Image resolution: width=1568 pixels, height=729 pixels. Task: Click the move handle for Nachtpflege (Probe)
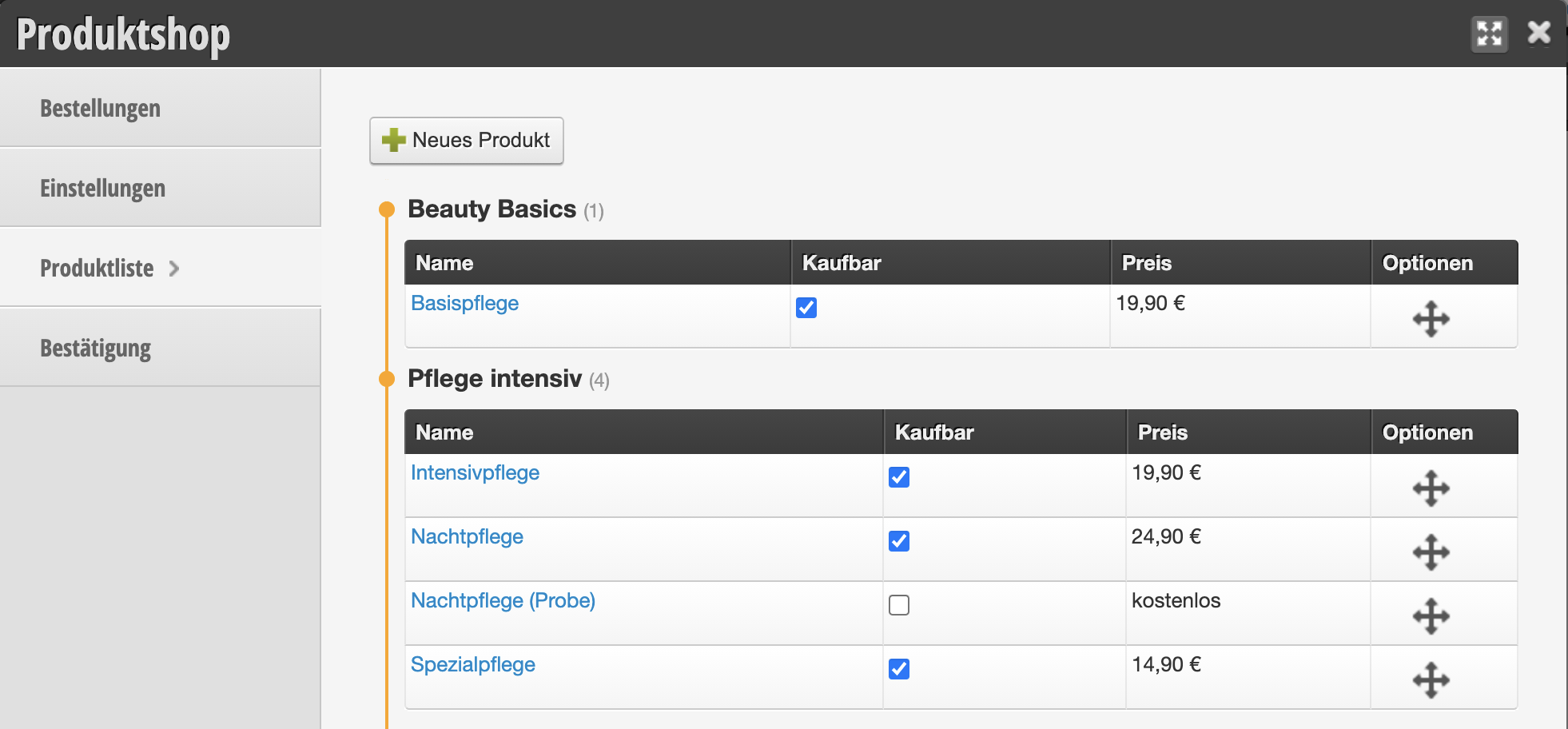pos(1431,616)
